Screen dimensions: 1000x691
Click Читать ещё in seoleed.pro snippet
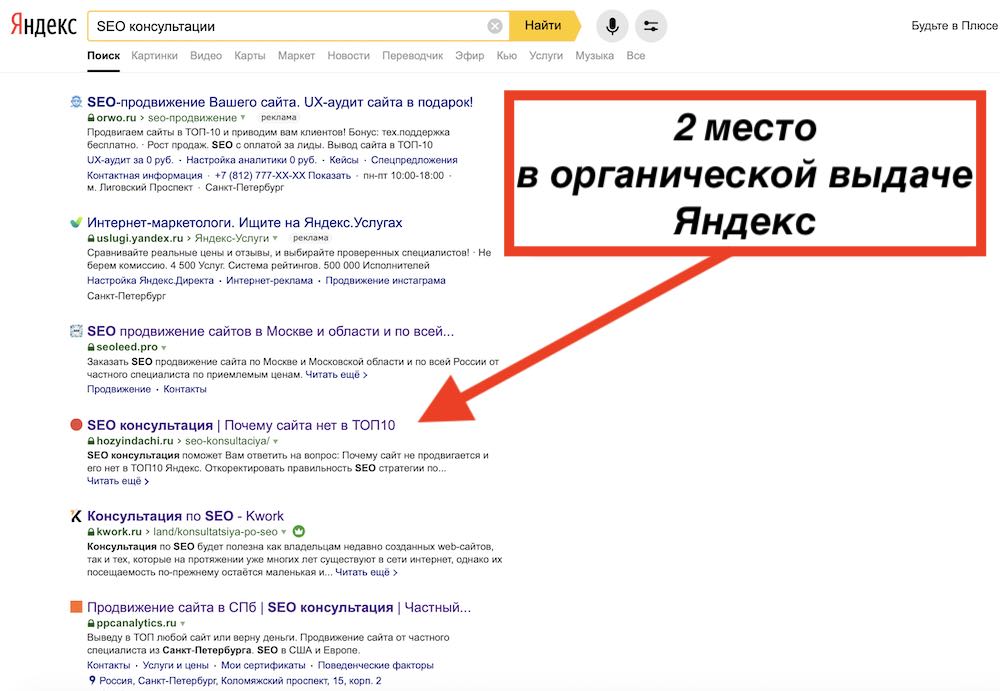click(x=336, y=375)
